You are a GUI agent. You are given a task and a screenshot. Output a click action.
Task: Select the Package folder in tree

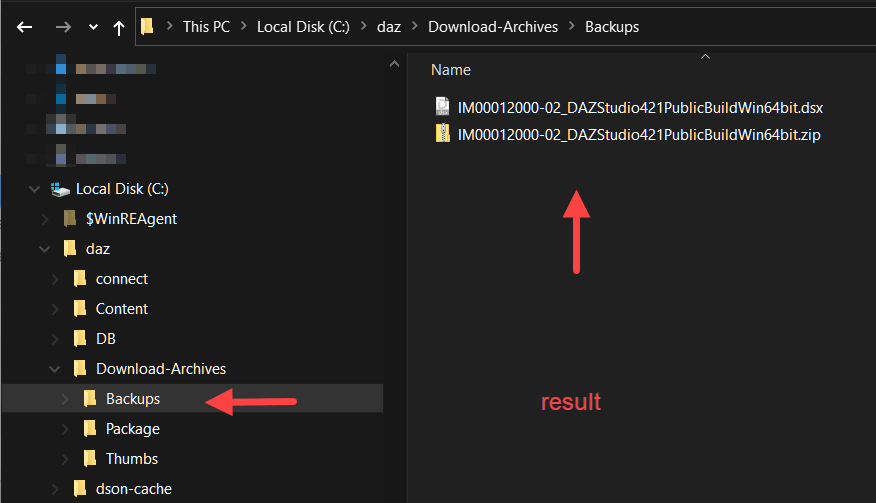pyautogui.click(x=132, y=429)
